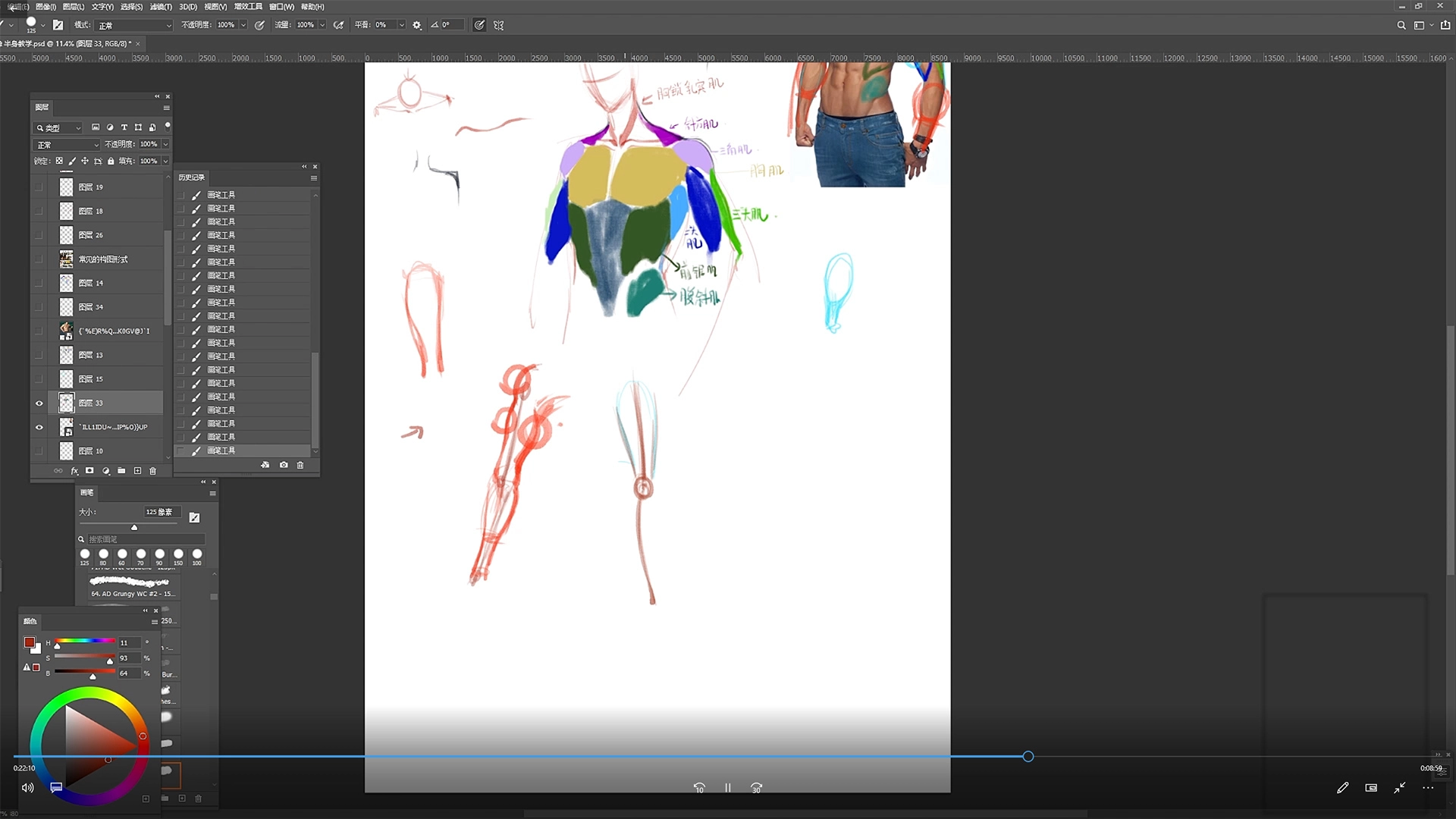Select the last 画笔工具 history state
This screenshot has width=1456, height=819.
[221, 451]
